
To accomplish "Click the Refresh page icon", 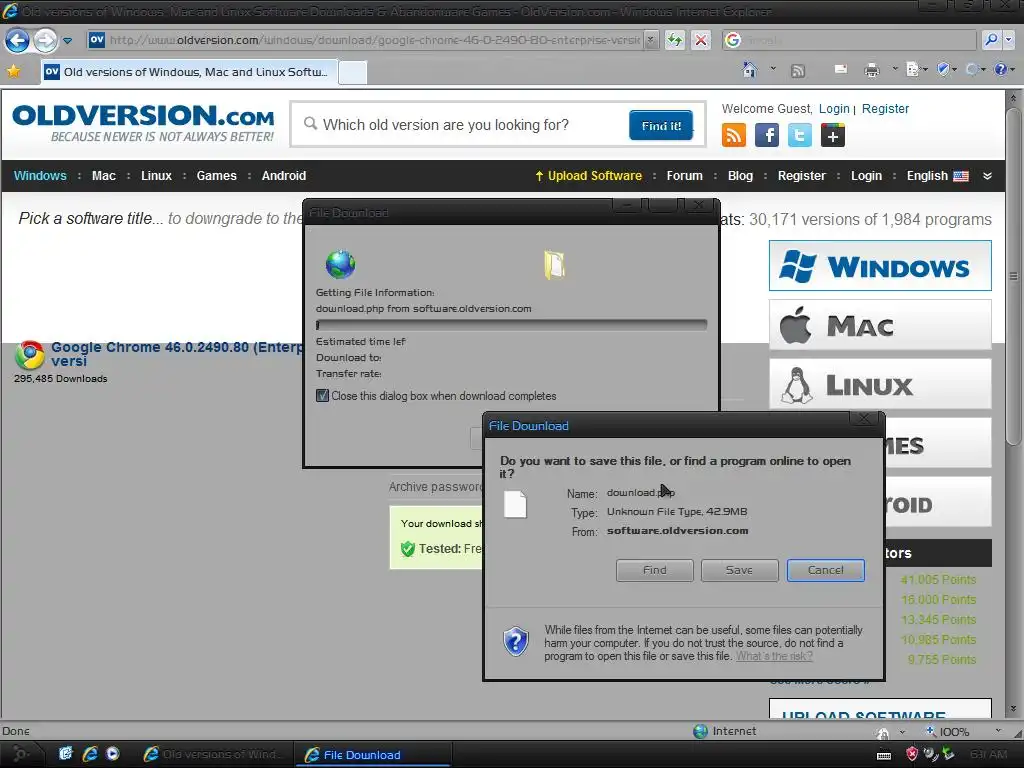I will pyautogui.click(x=675, y=40).
